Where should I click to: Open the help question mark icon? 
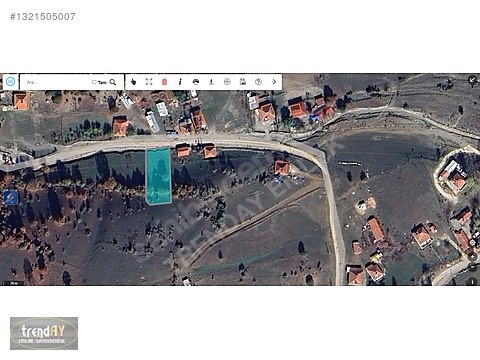pos(258,82)
